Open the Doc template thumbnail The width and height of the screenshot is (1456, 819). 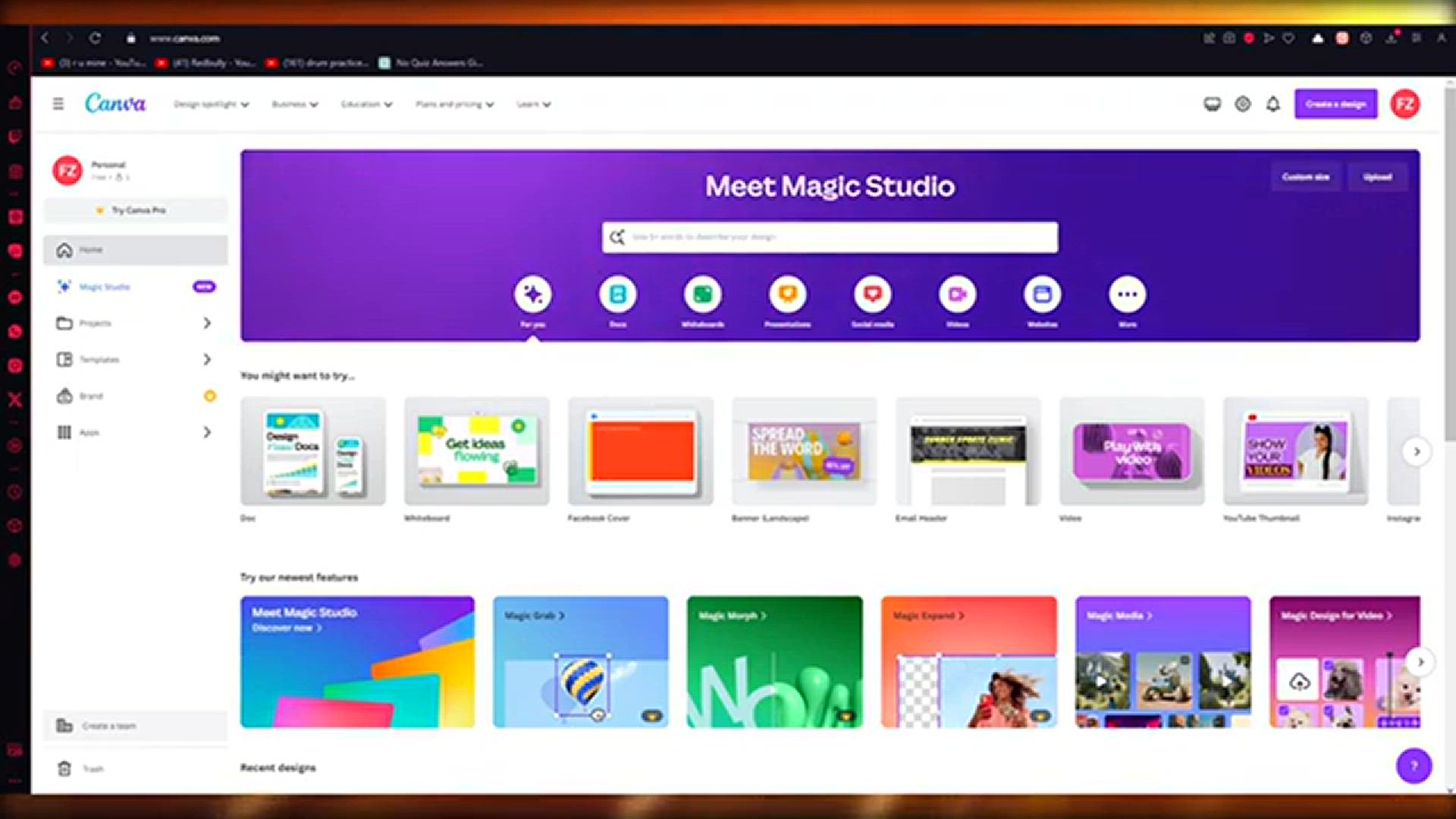(313, 451)
